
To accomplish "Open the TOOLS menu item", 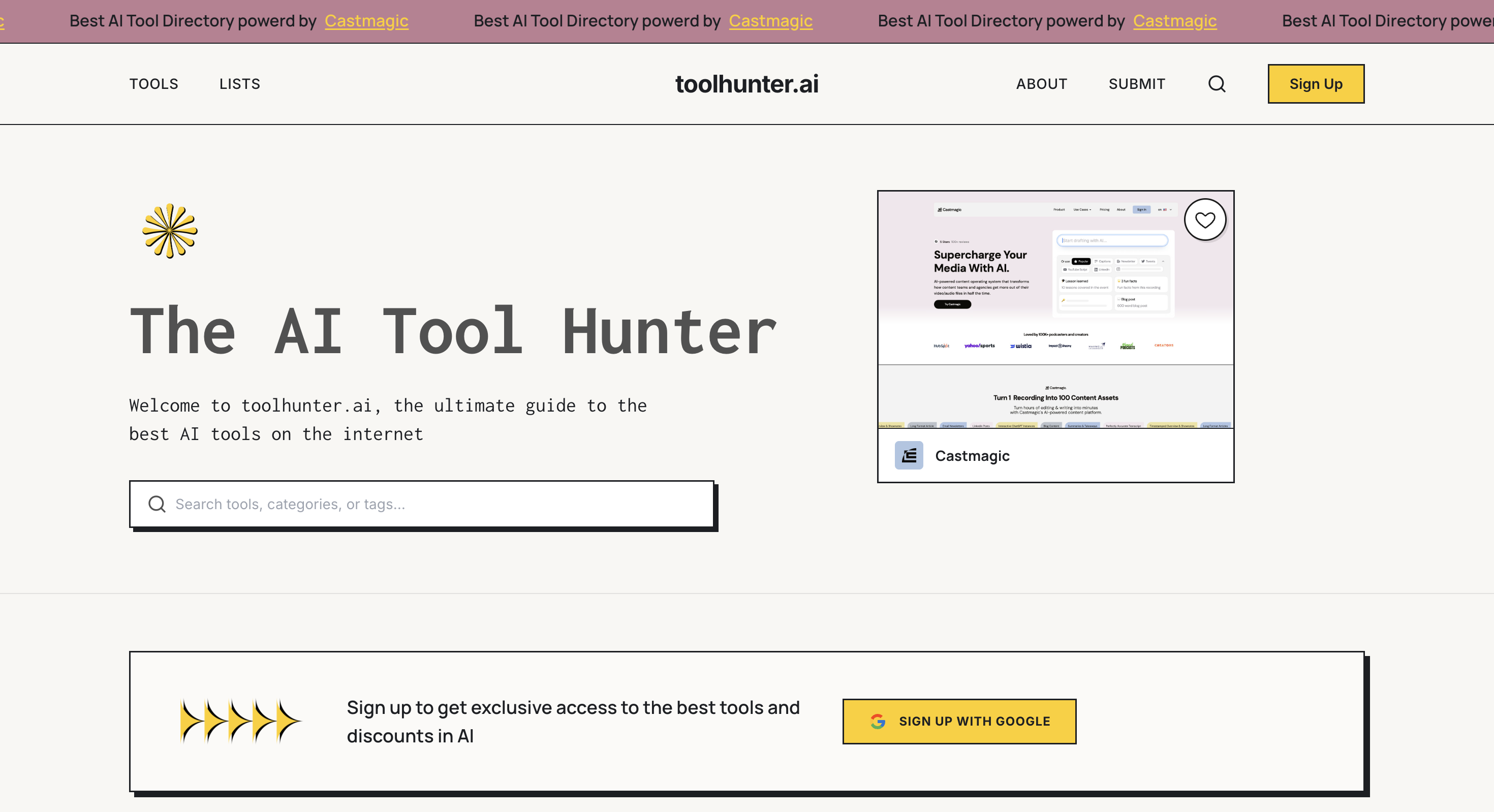I will click(x=153, y=84).
